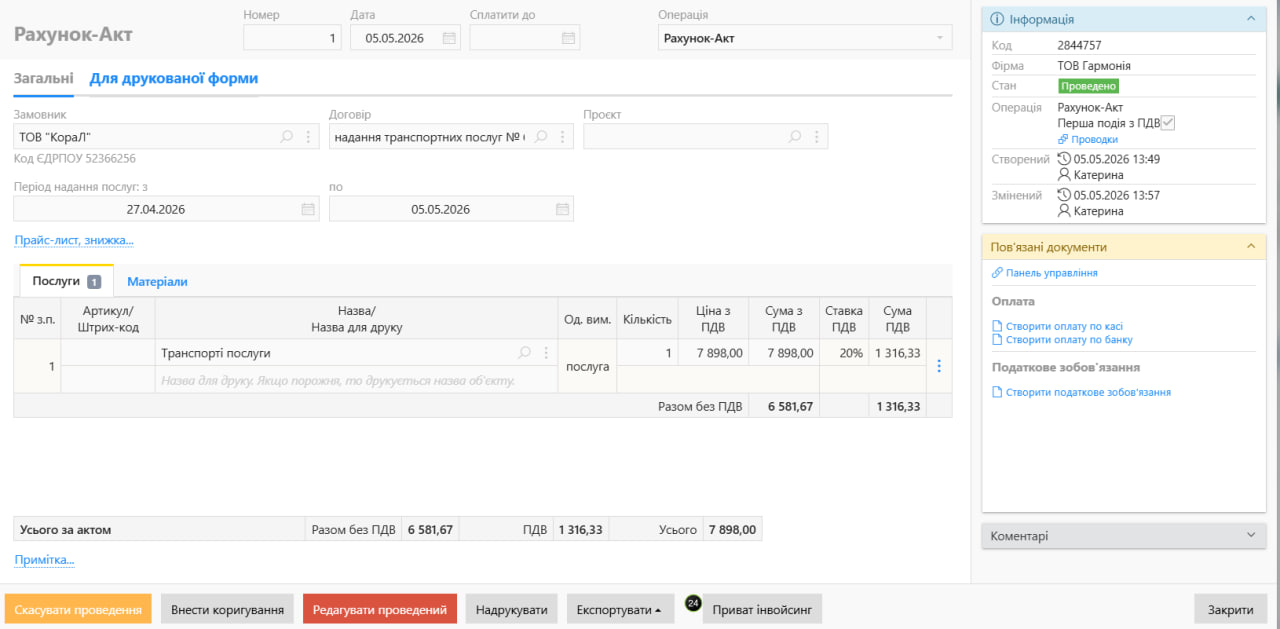Open calendar icon in Сплатити до field
Image resolution: width=1280 pixels, height=629 pixels.
pos(568,38)
